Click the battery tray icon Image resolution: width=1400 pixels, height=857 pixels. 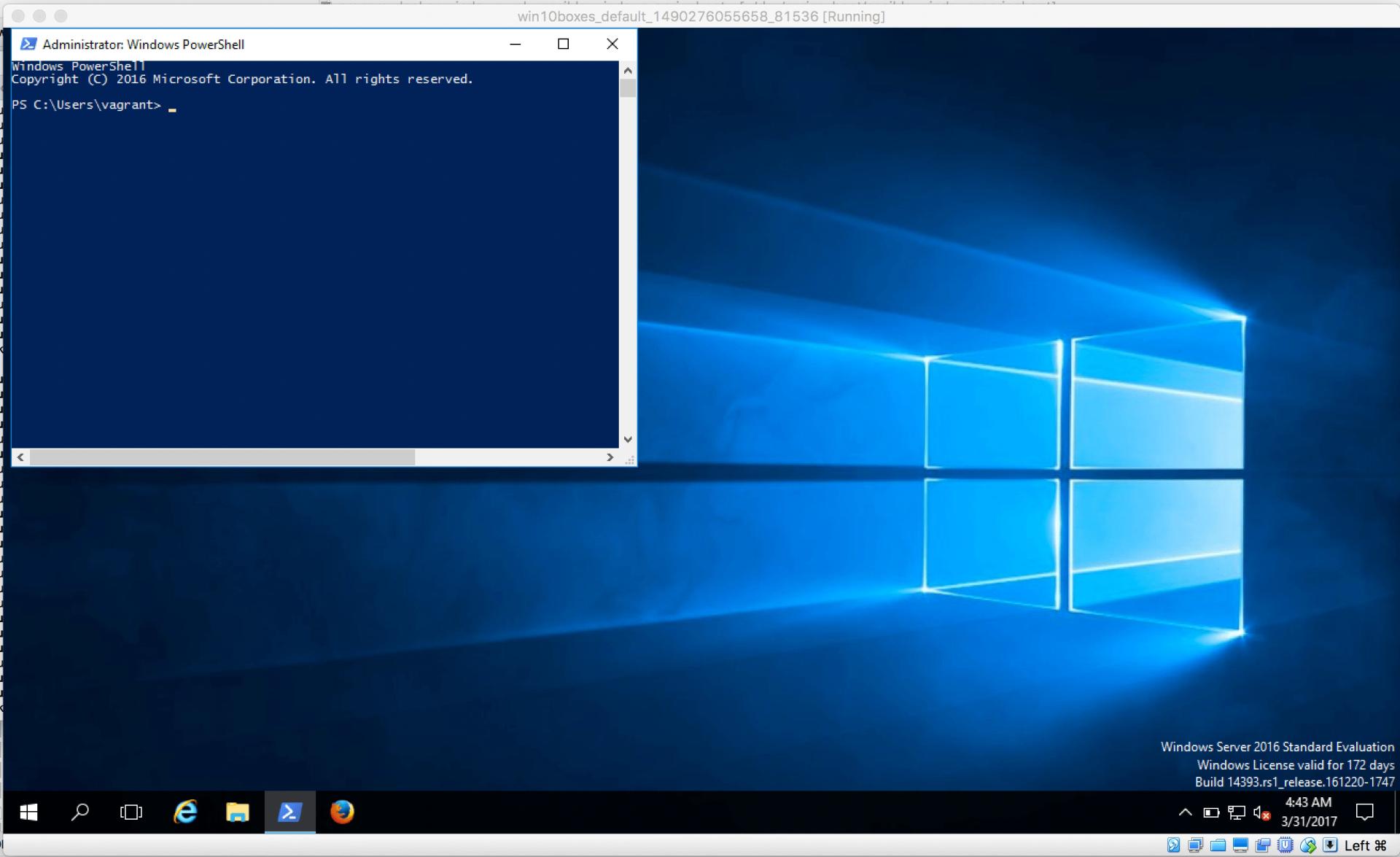point(1211,812)
